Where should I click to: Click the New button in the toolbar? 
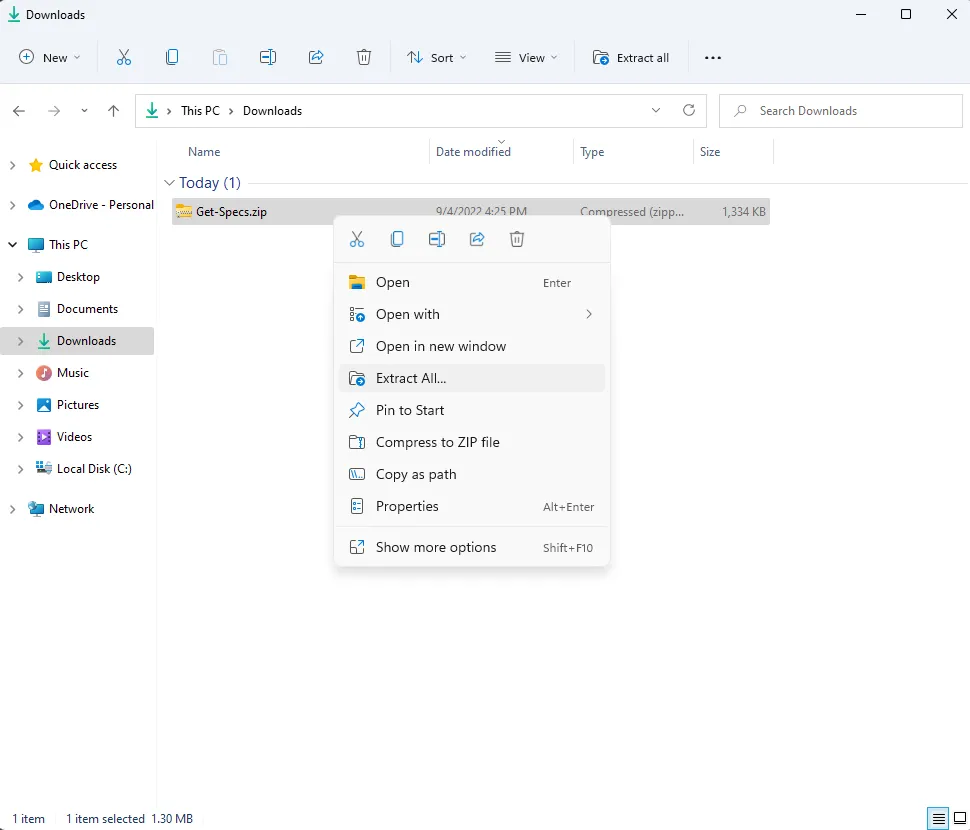[x=50, y=58]
